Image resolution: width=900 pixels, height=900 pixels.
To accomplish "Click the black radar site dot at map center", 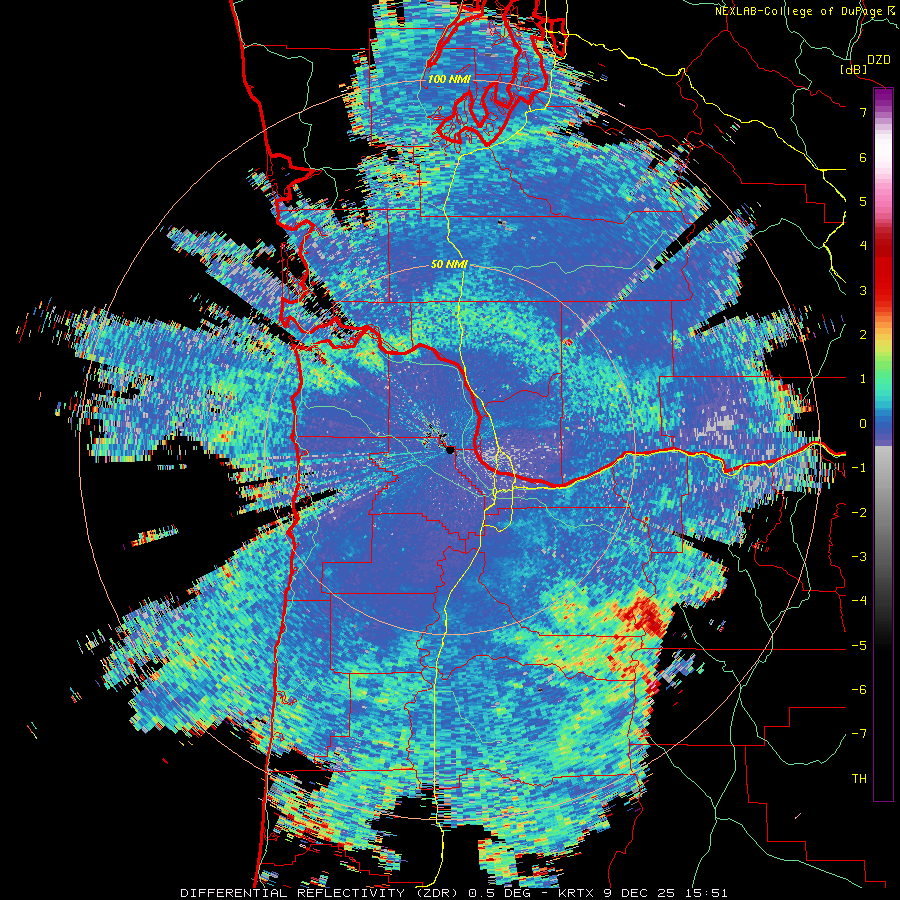I will (x=451, y=450).
